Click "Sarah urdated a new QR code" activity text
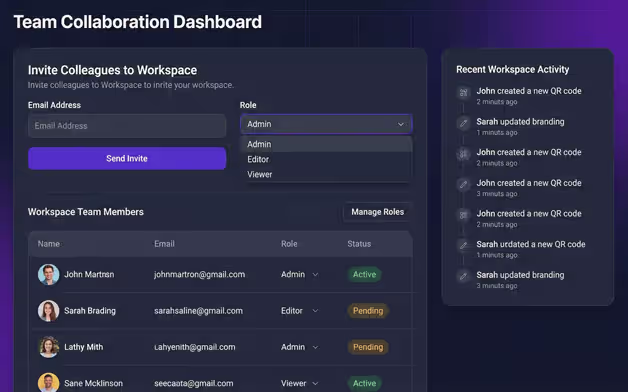The image size is (628, 392). pyautogui.click(x=531, y=244)
